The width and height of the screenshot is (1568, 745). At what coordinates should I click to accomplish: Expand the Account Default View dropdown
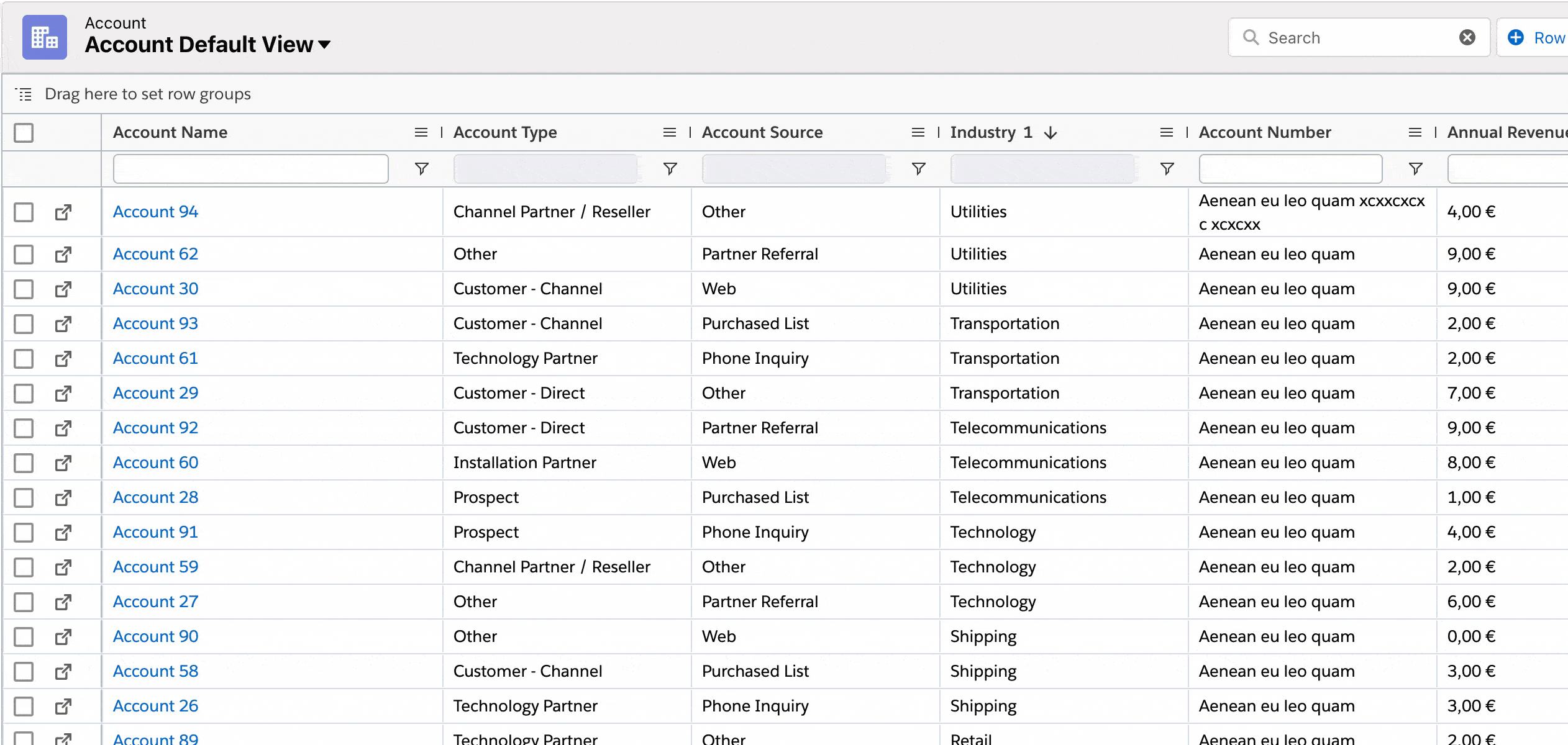pos(324,45)
